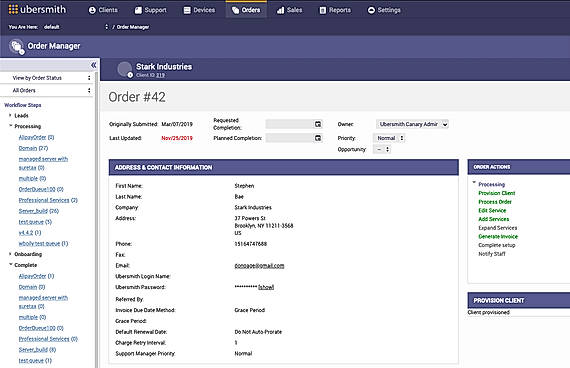Collapse the sidebar with double chevron
Viewport: 570px width, 368px height.
pyautogui.click(x=93, y=65)
